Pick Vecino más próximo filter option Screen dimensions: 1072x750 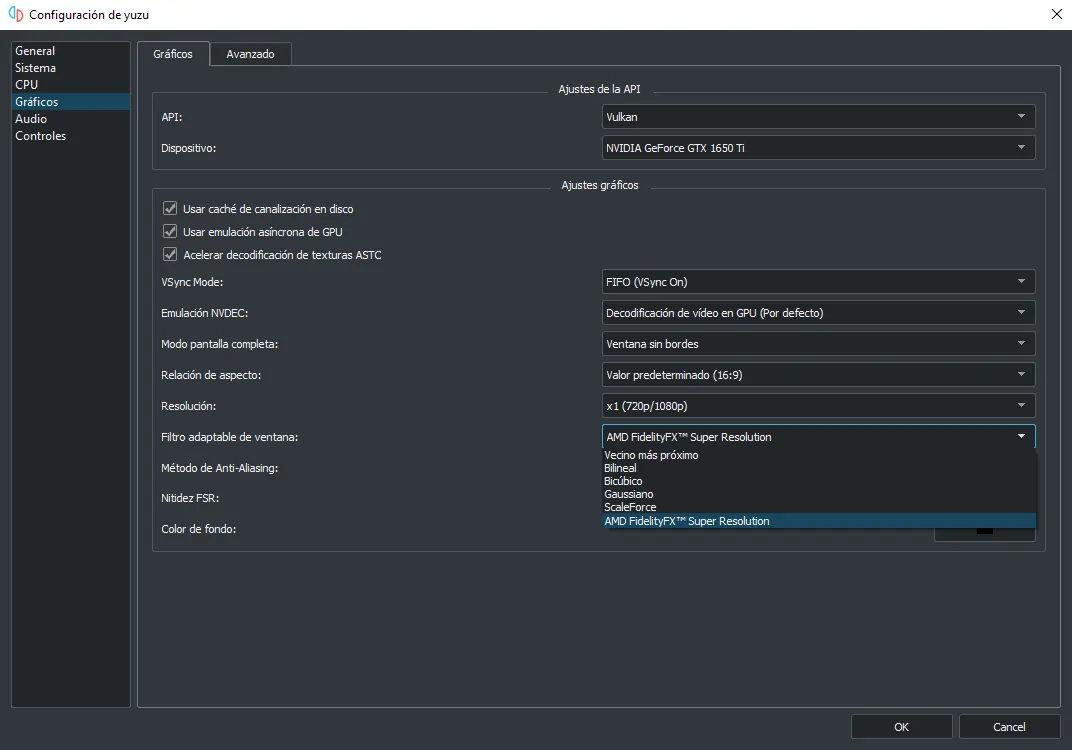tap(651, 455)
